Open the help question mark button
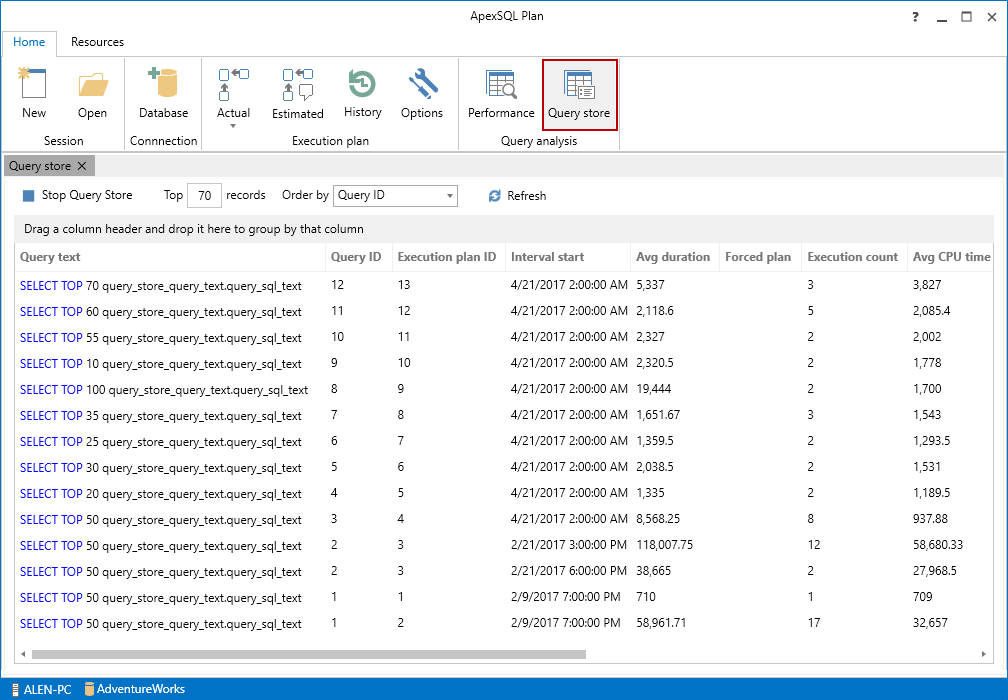This screenshot has height=700, width=1008. click(915, 17)
